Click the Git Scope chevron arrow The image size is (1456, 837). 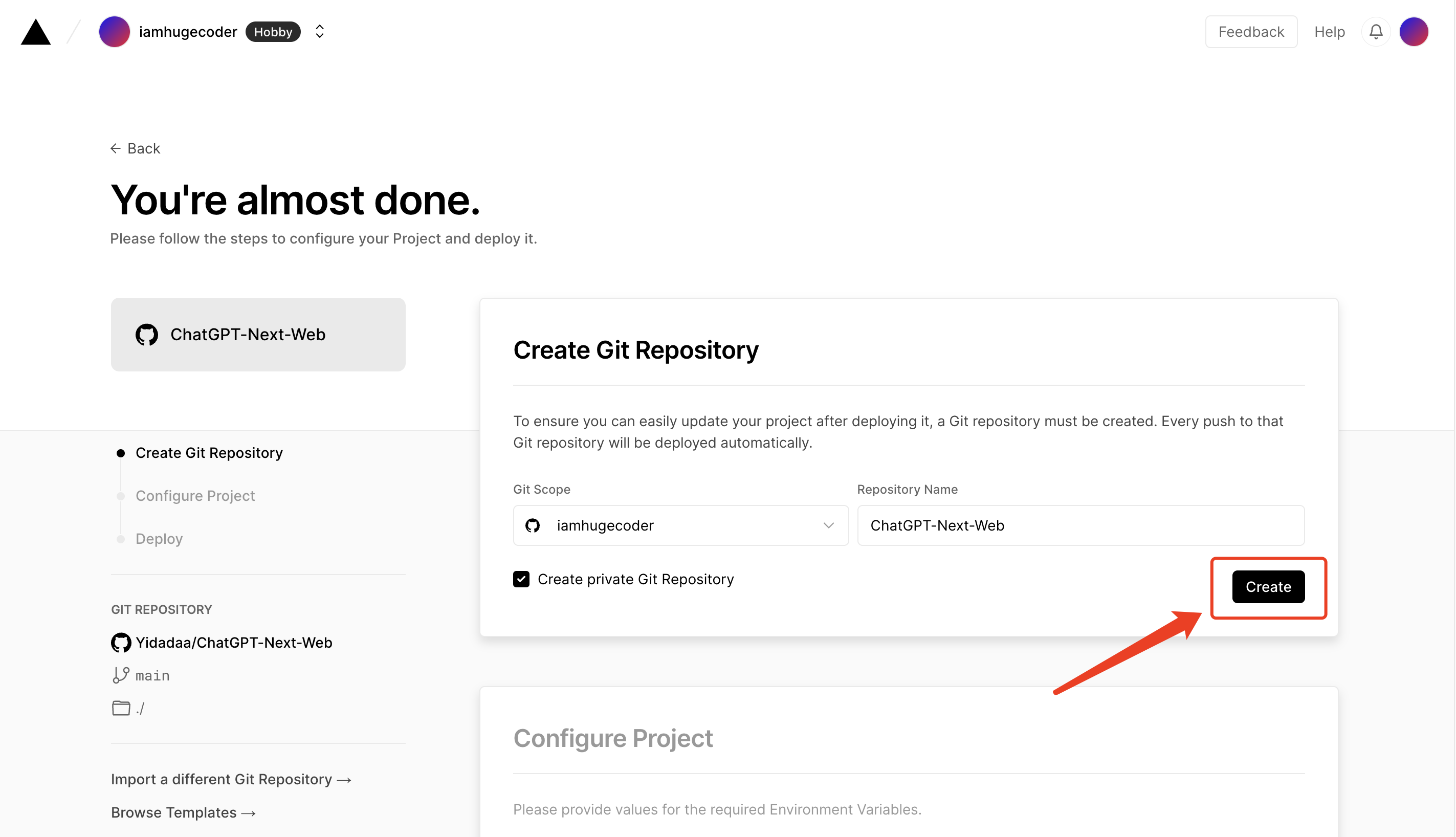coord(828,525)
